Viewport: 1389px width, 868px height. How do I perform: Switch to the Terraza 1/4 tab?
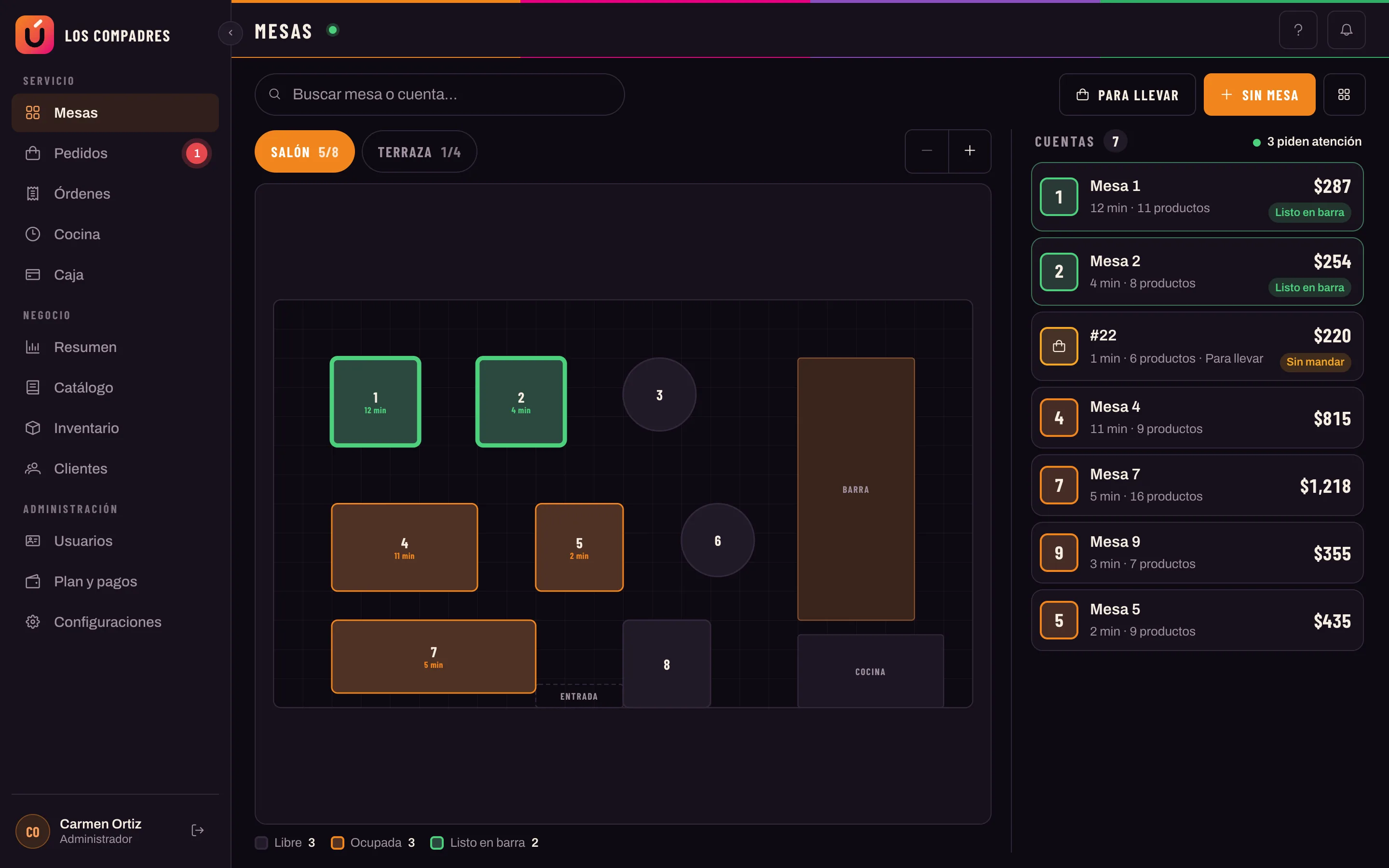click(420, 151)
